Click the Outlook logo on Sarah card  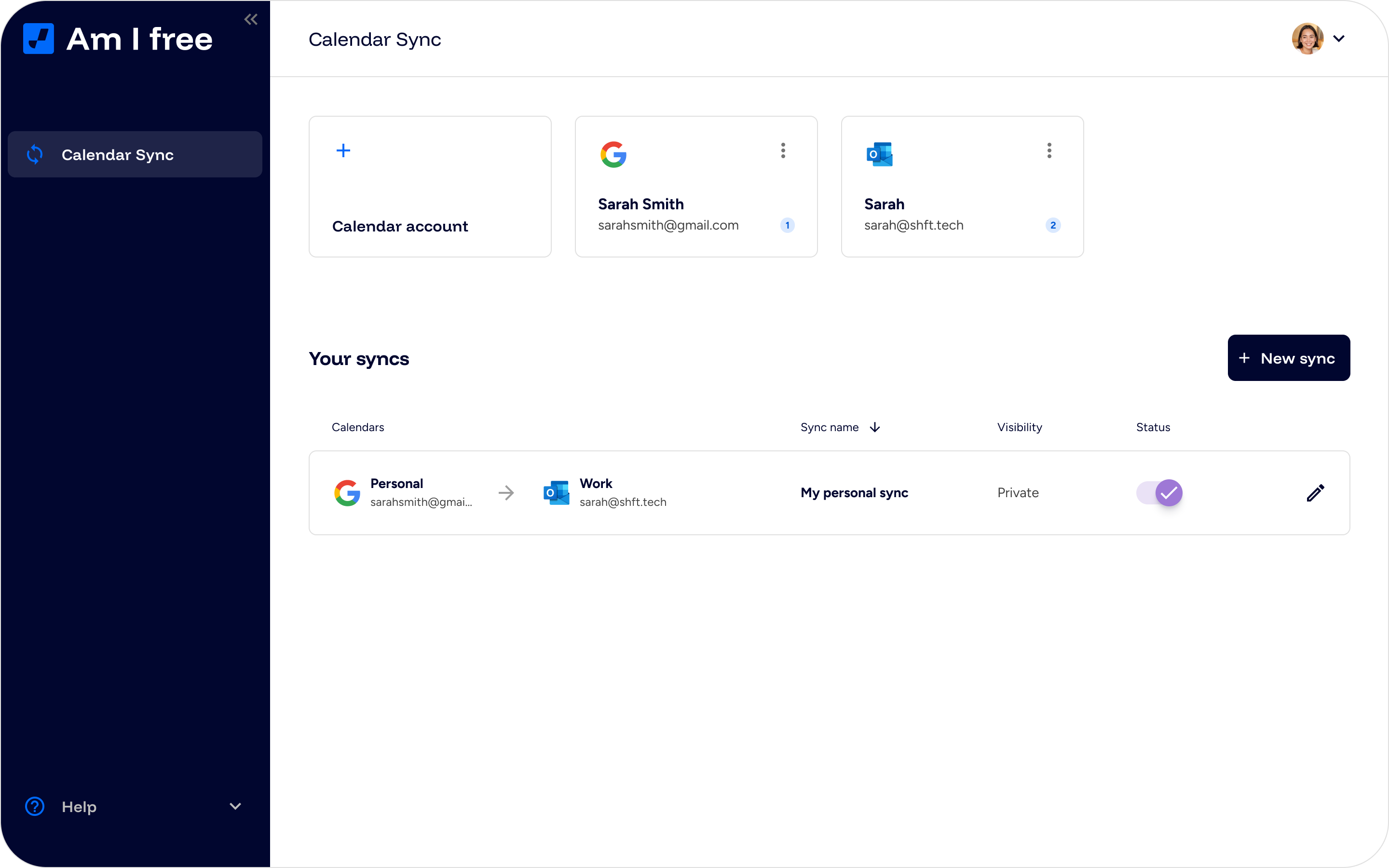pyautogui.click(x=879, y=154)
